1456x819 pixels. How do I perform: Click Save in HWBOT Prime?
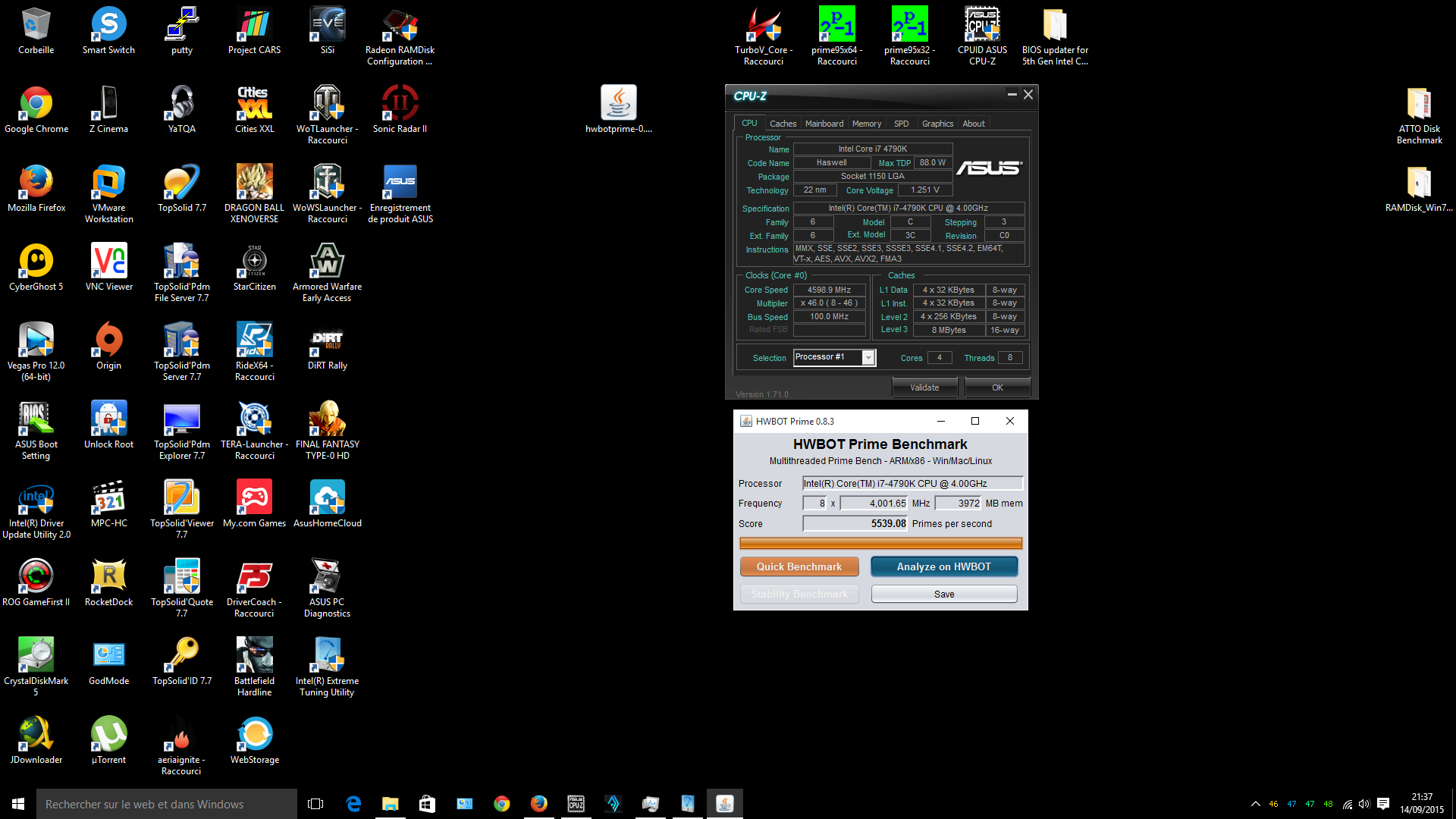[x=944, y=594]
